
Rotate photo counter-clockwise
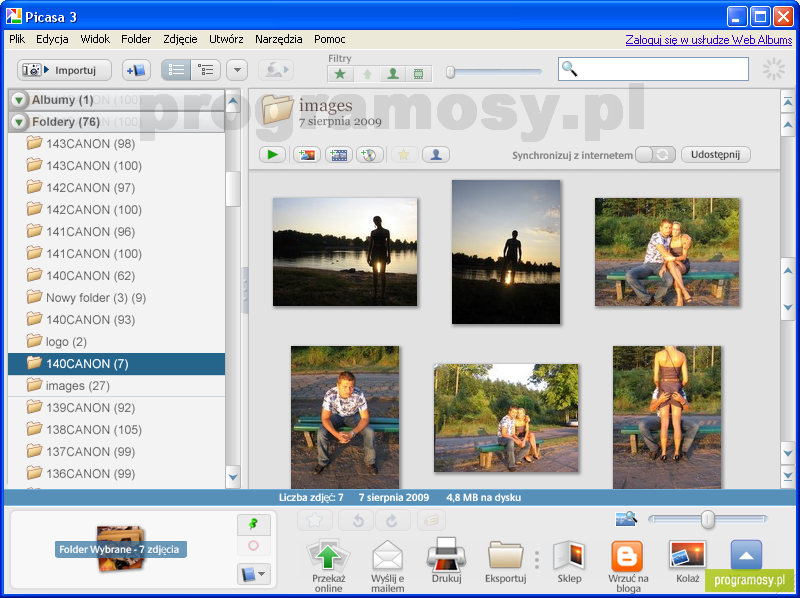coord(357,520)
